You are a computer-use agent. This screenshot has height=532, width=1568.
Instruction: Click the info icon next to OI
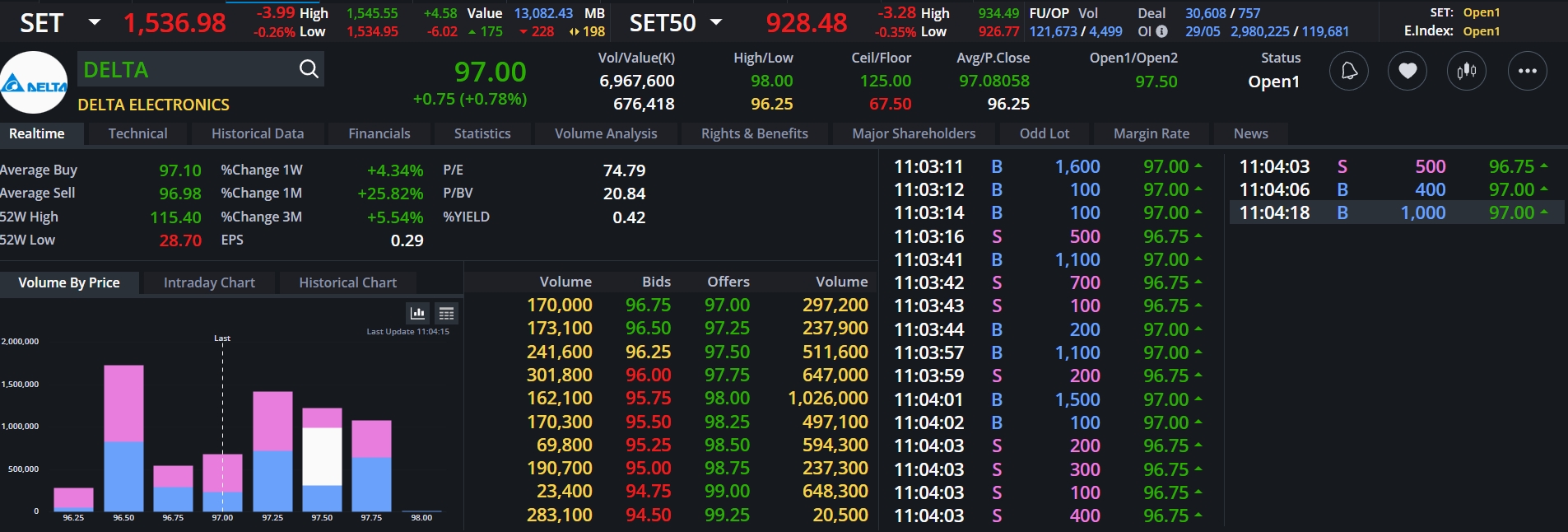click(x=1161, y=31)
